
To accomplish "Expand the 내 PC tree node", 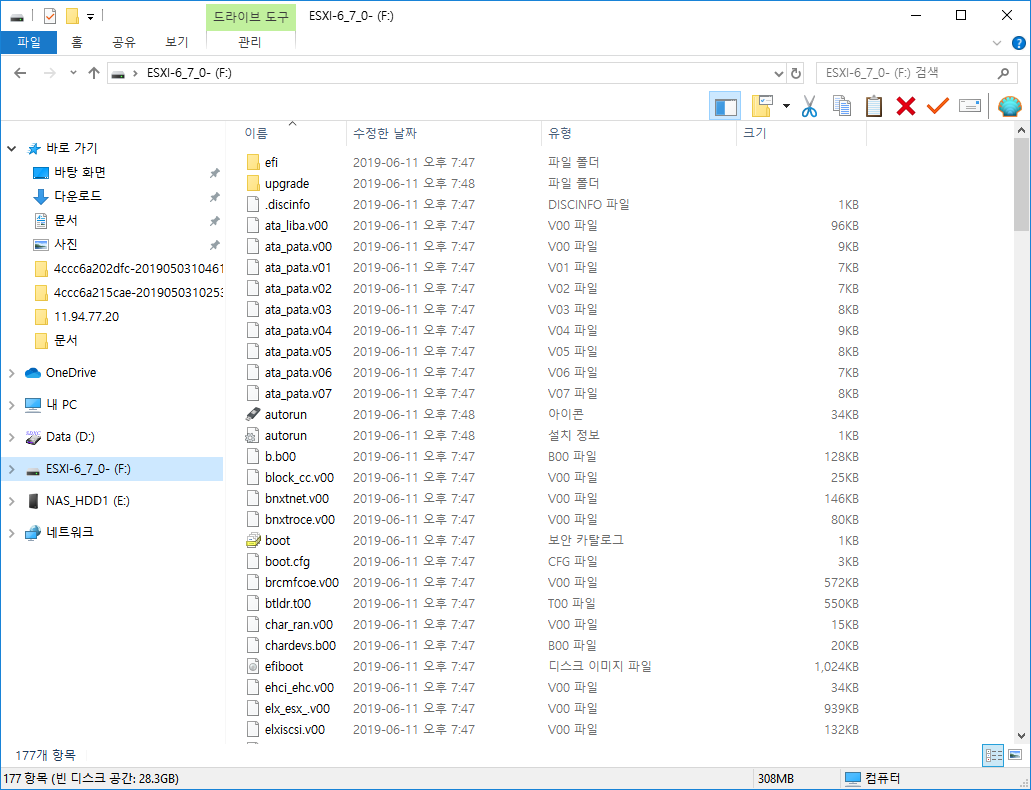I will 12,405.
